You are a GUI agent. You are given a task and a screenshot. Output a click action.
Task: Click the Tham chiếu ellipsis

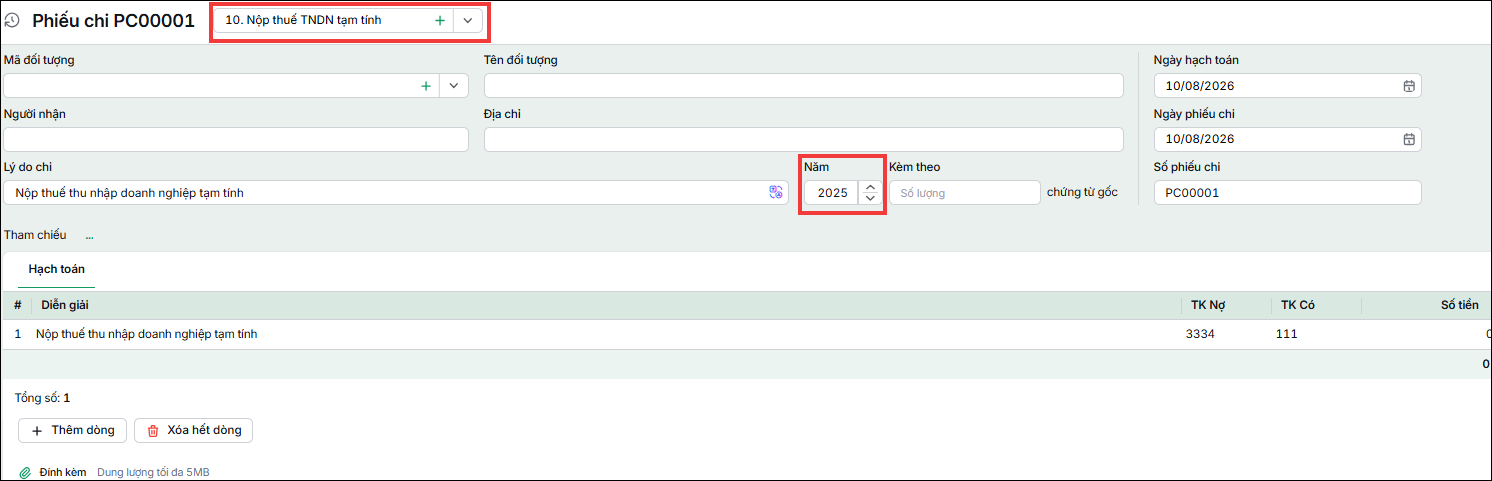point(89,236)
